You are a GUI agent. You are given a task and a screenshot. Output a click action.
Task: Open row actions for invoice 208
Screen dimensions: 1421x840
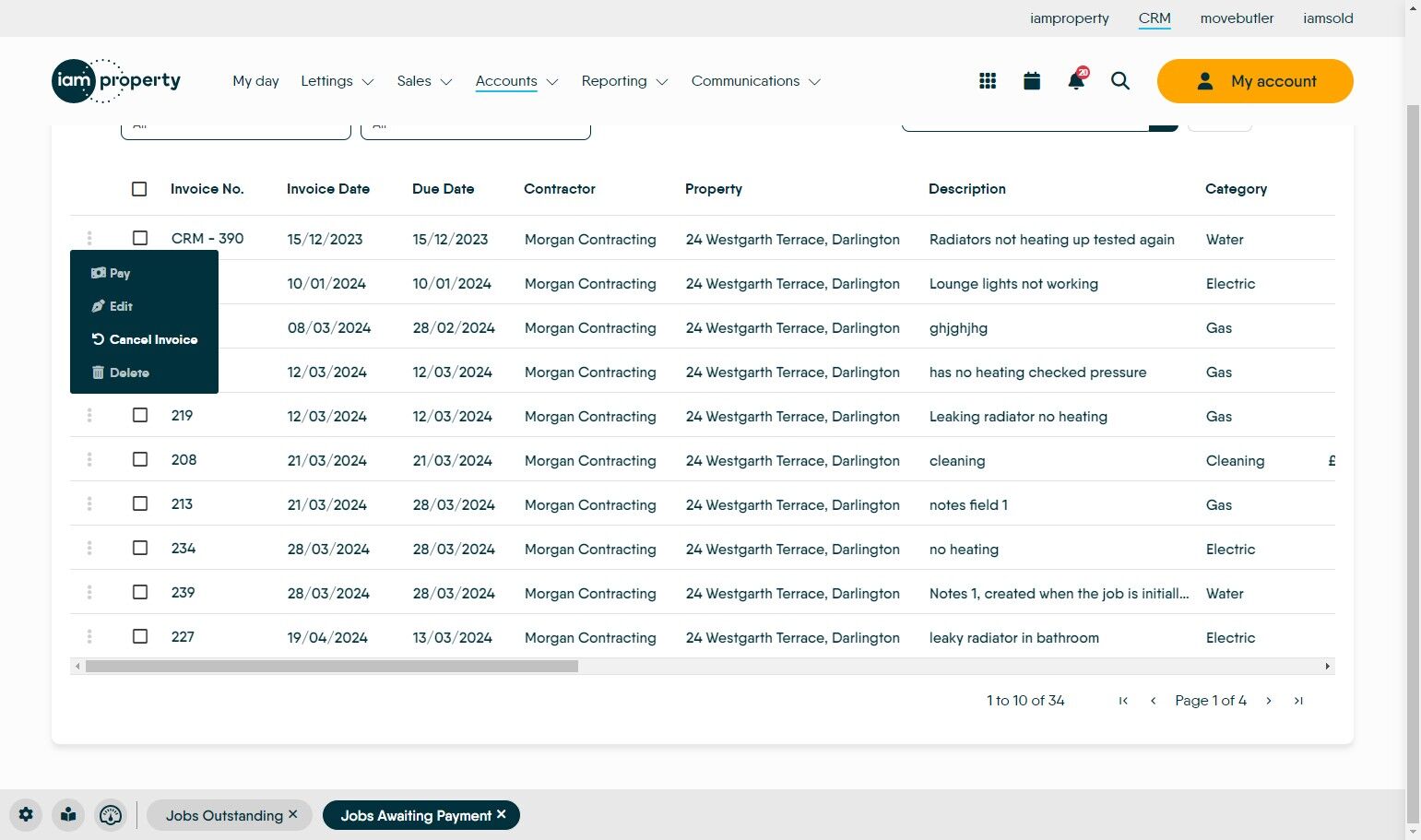click(89, 459)
